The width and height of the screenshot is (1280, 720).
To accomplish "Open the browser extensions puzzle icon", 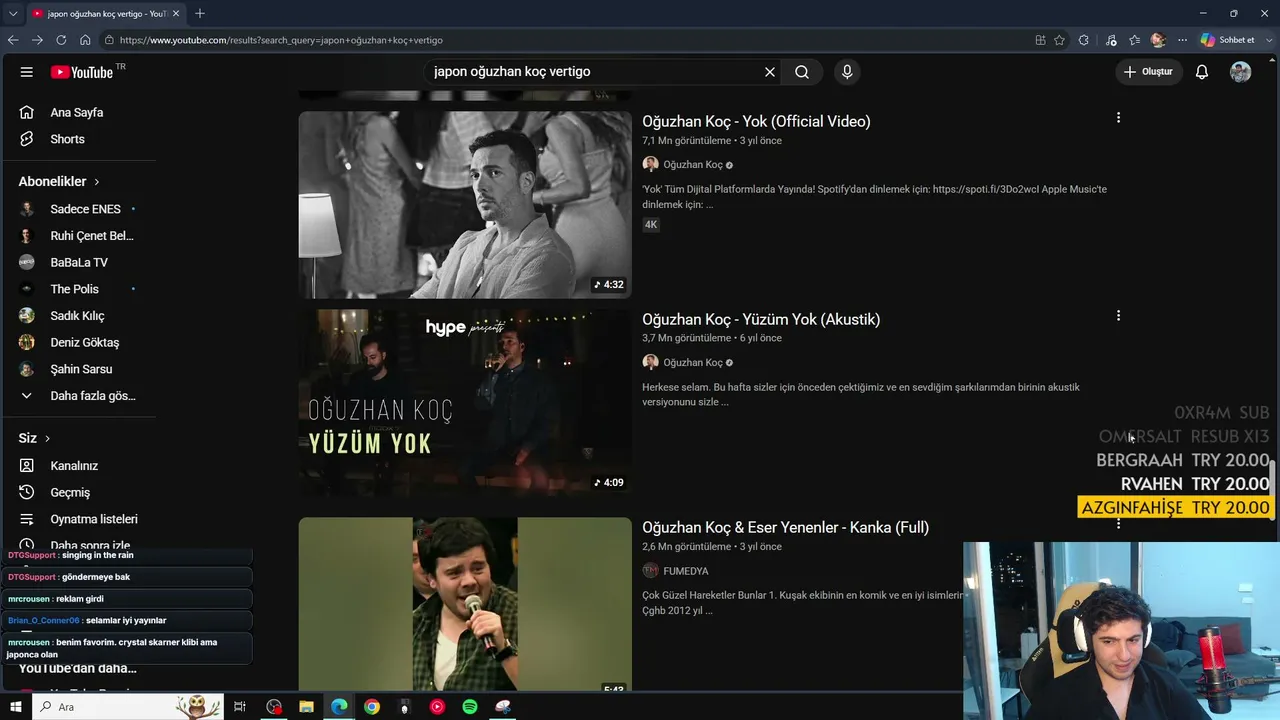I will 1084,40.
